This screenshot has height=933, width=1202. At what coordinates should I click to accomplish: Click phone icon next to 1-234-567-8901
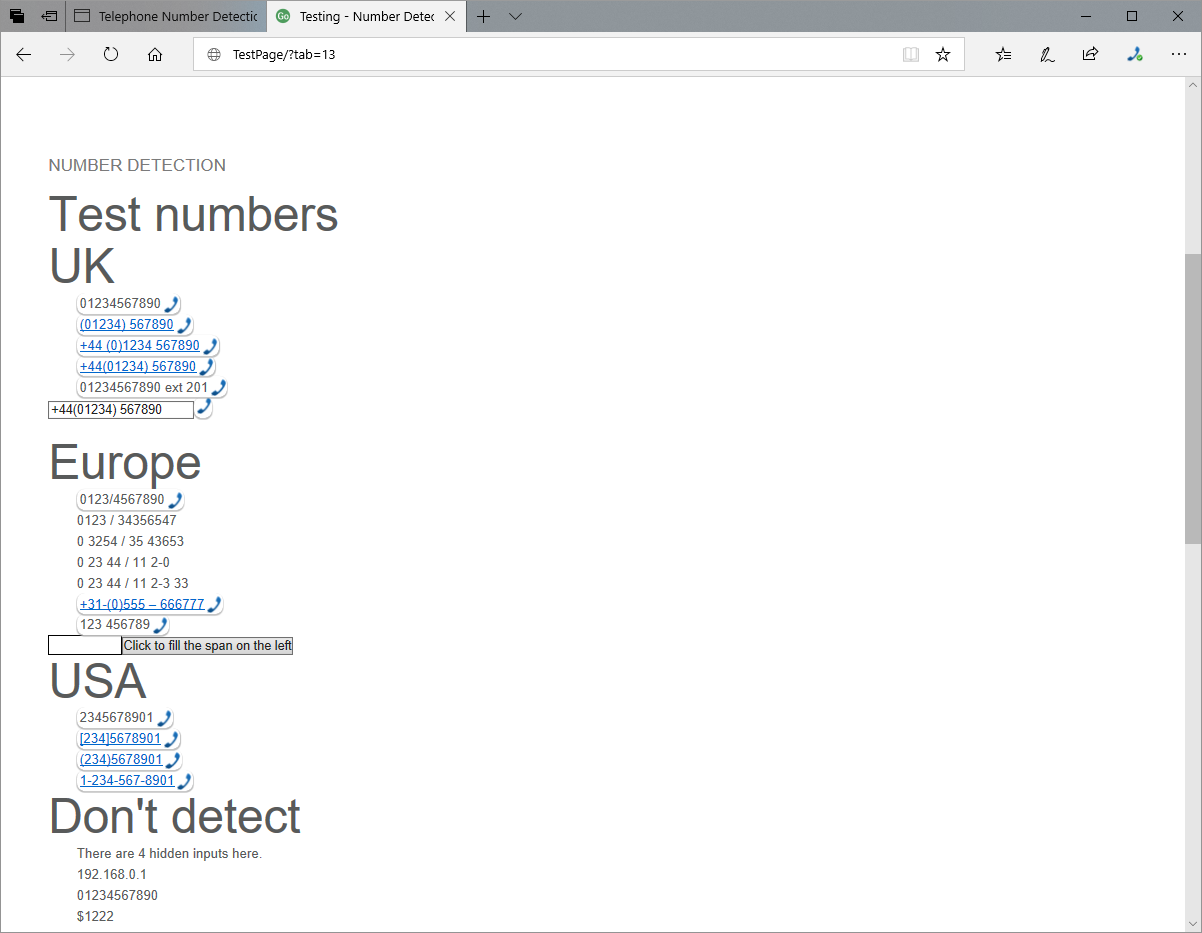pos(184,780)
